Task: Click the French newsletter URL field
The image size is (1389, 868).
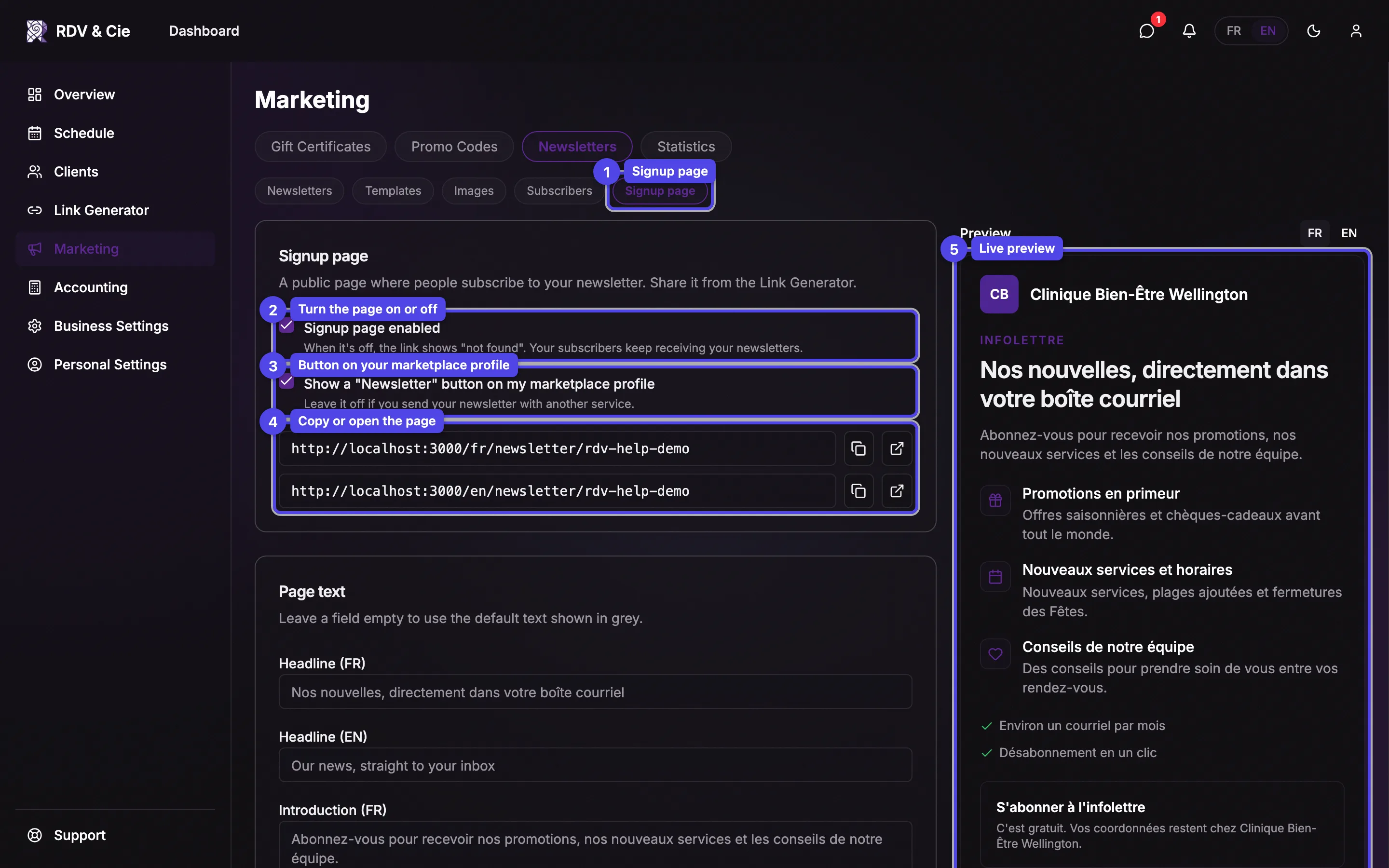Action: (557, 448)
